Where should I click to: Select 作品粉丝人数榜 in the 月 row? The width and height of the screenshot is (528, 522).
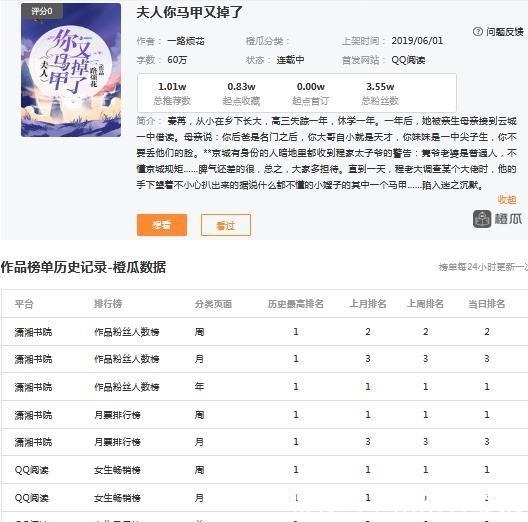pos(127,359)
